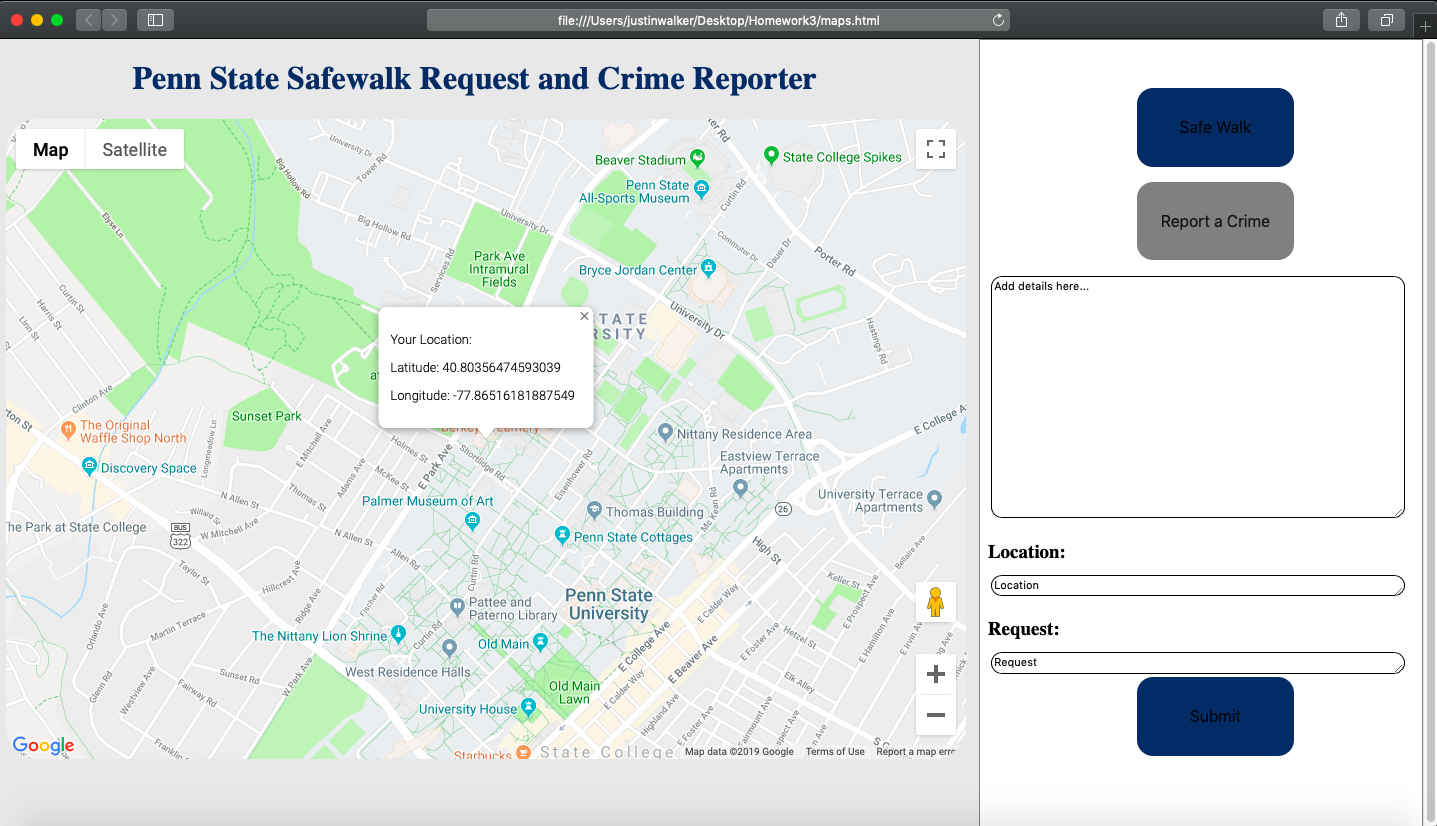Click the Safe Walk button
The width and height of the screenshot is (1437, 826).
tap(1215, 127)
